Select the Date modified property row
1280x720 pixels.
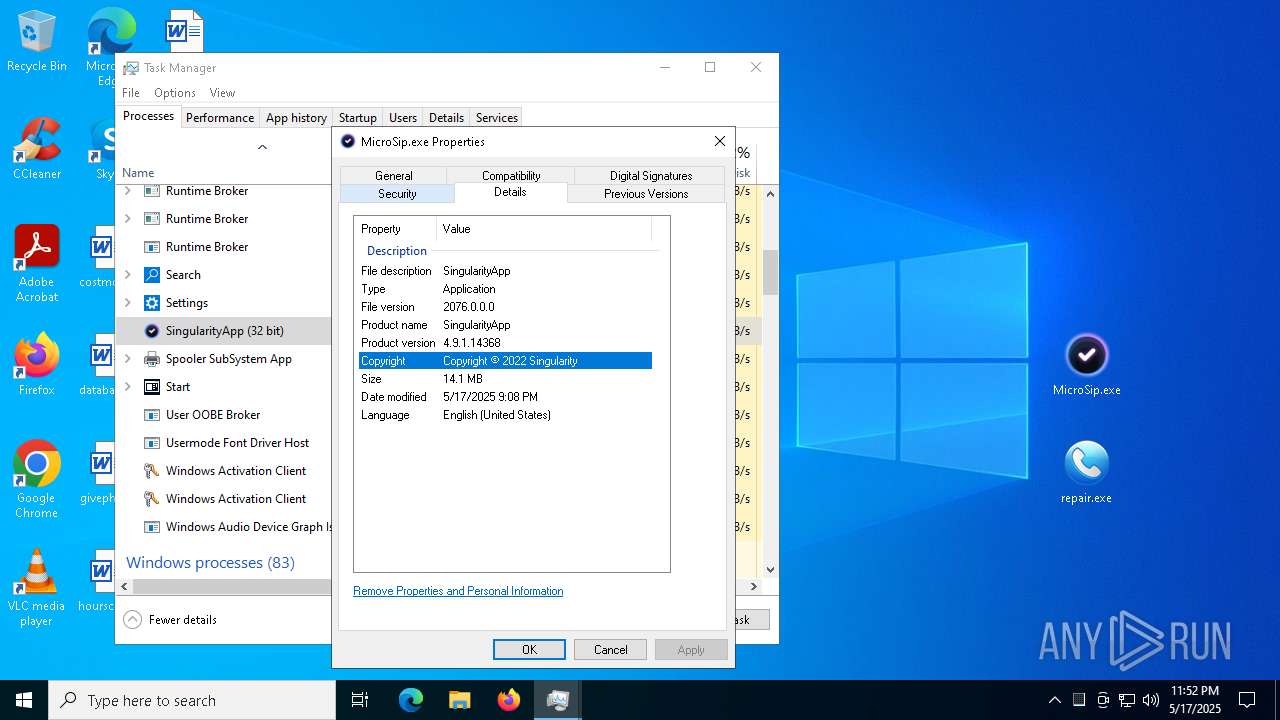coord(505,397)
